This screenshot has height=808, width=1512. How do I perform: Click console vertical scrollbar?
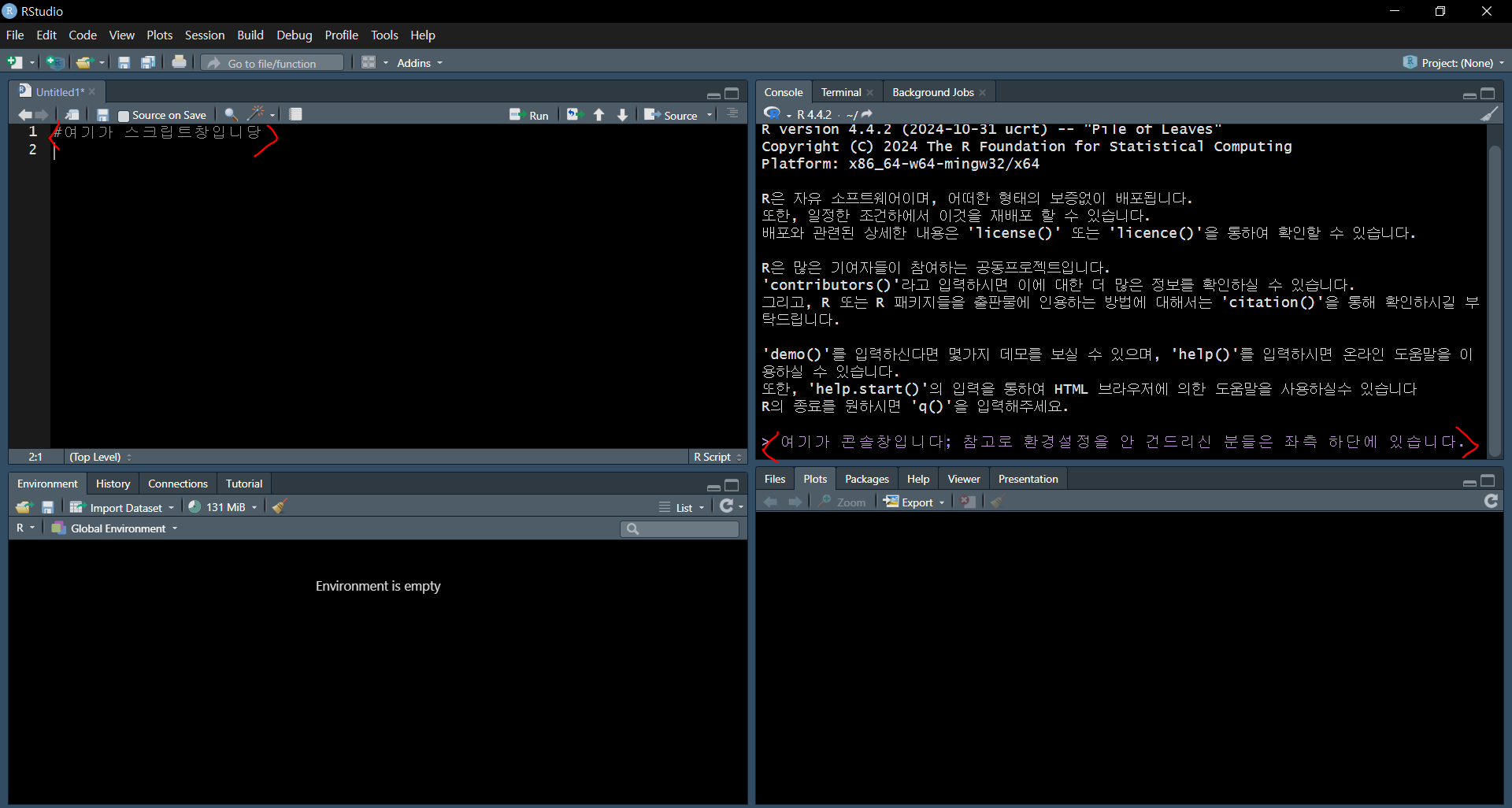pyautogui.click(x=1494, y=299)
